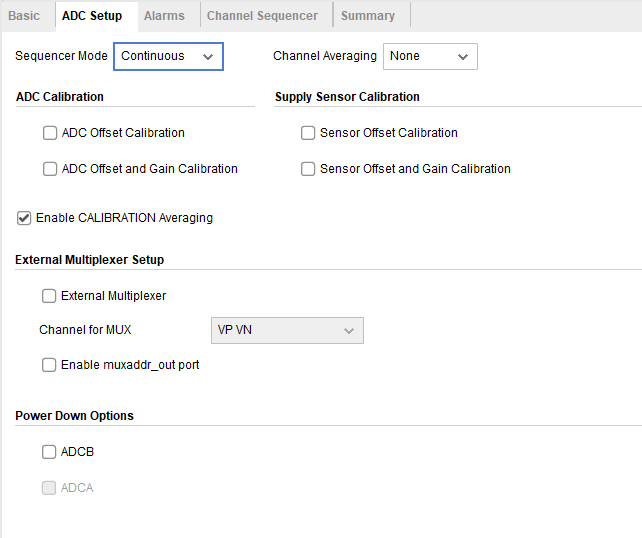Click the ADC Calibration heading
Image resolution: width=642 pixels, height=538 pixels.
pos(60,97)
